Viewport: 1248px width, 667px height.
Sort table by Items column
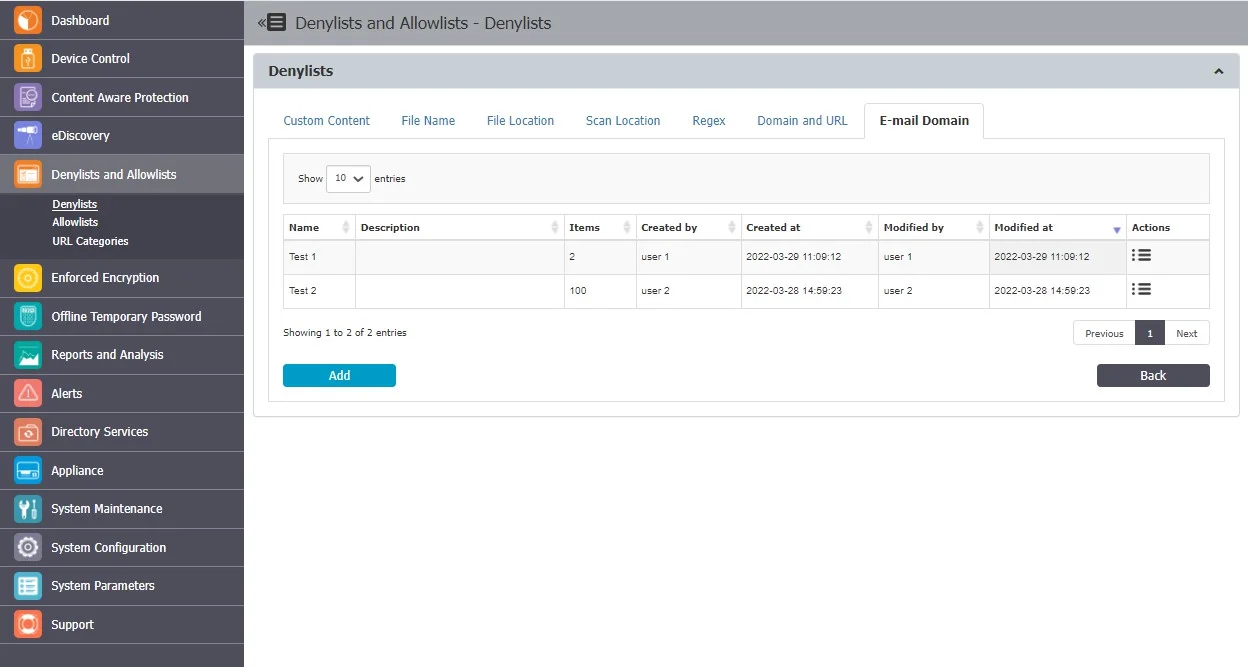pos(600,227)
